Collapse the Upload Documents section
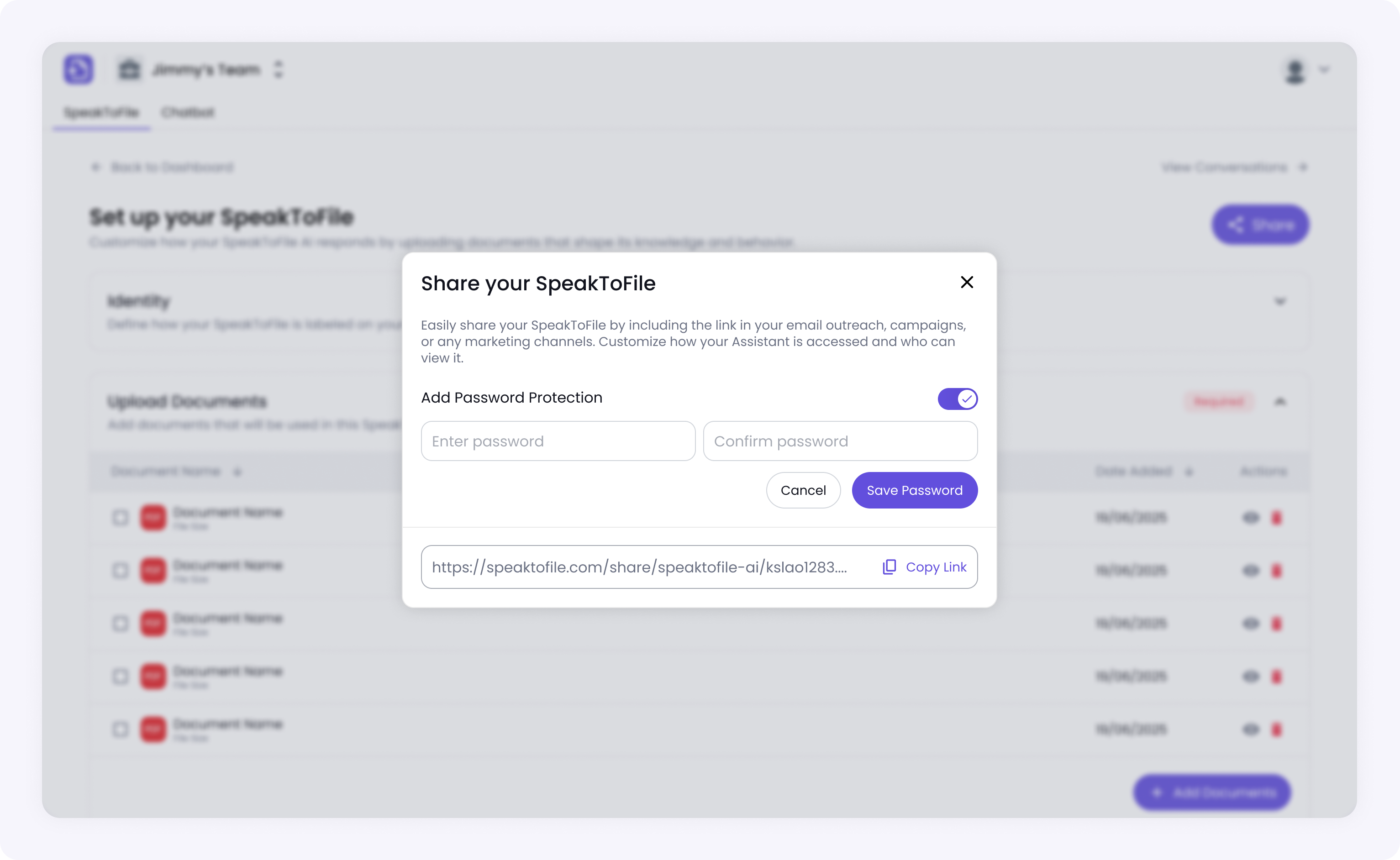1400x860 pixels. point(1280,402)
